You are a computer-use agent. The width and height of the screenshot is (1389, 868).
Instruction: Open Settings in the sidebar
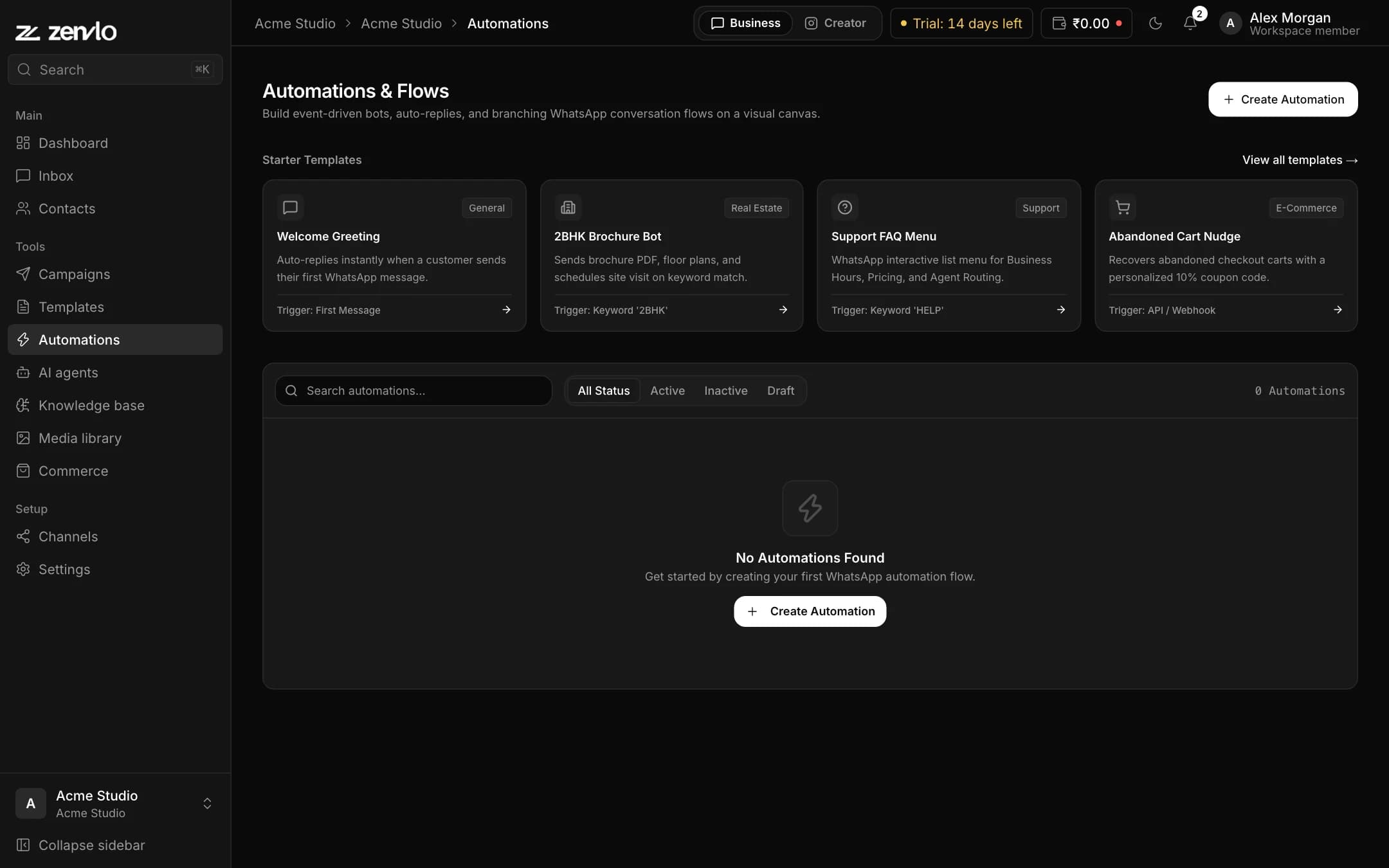(115, 569)
